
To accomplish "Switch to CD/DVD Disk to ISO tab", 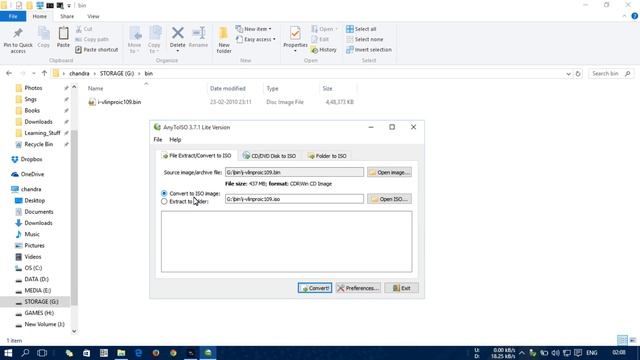I will (269, 156).
